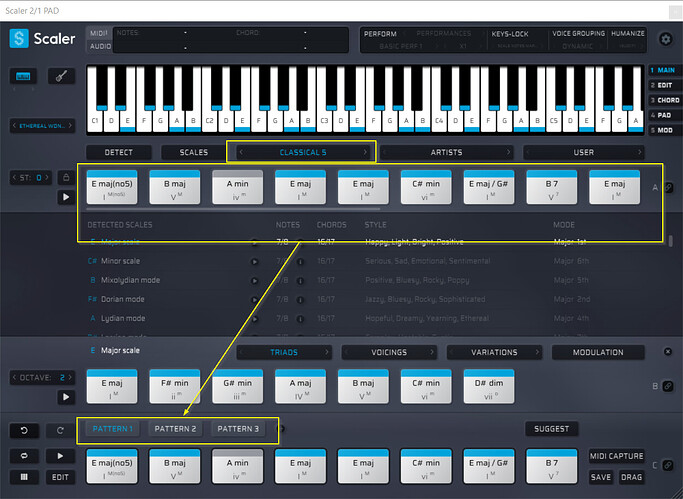Viewport: 683px width, 499px height.
Task: Click the MODULATION button
Action: click(x=598, y=352)
